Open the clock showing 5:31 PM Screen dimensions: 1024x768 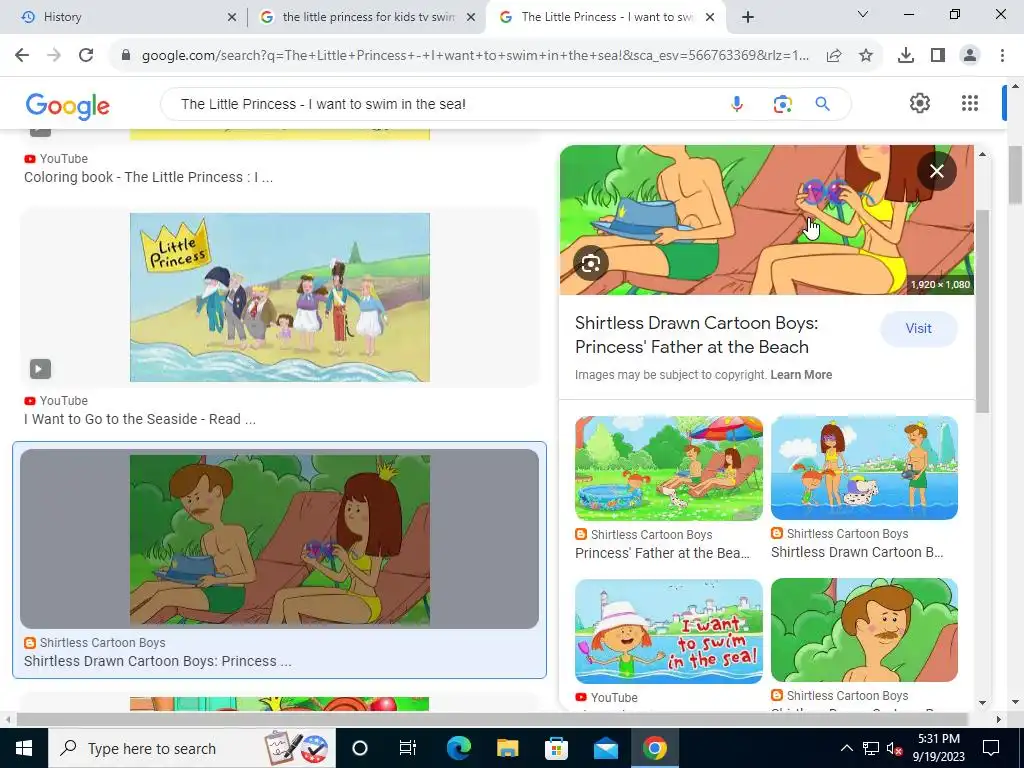coord(938,748)
